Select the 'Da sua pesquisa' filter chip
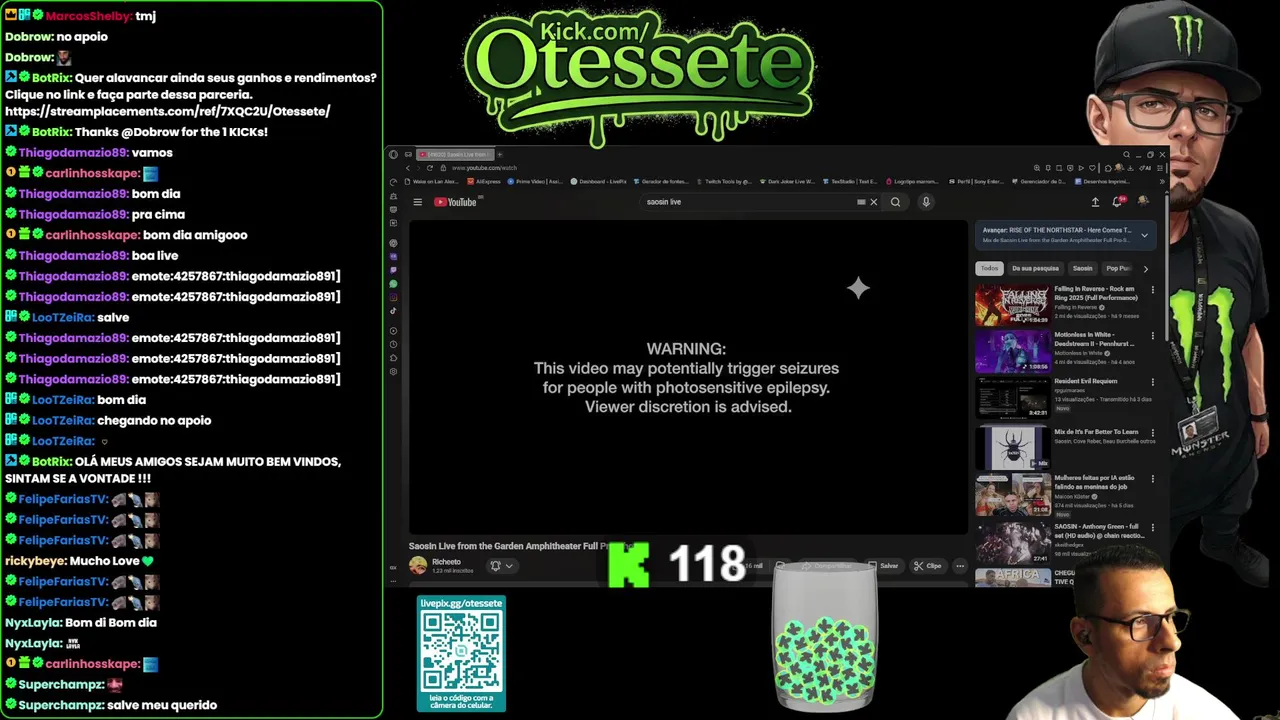The width and height of the screenshot is (1280, 720). pos(1035,268)
